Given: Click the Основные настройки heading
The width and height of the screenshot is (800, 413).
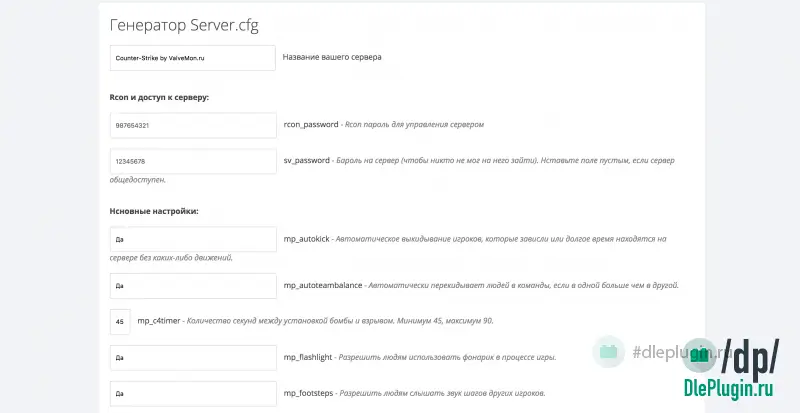Looking at the screenshot, I should [x=154, y=211].
